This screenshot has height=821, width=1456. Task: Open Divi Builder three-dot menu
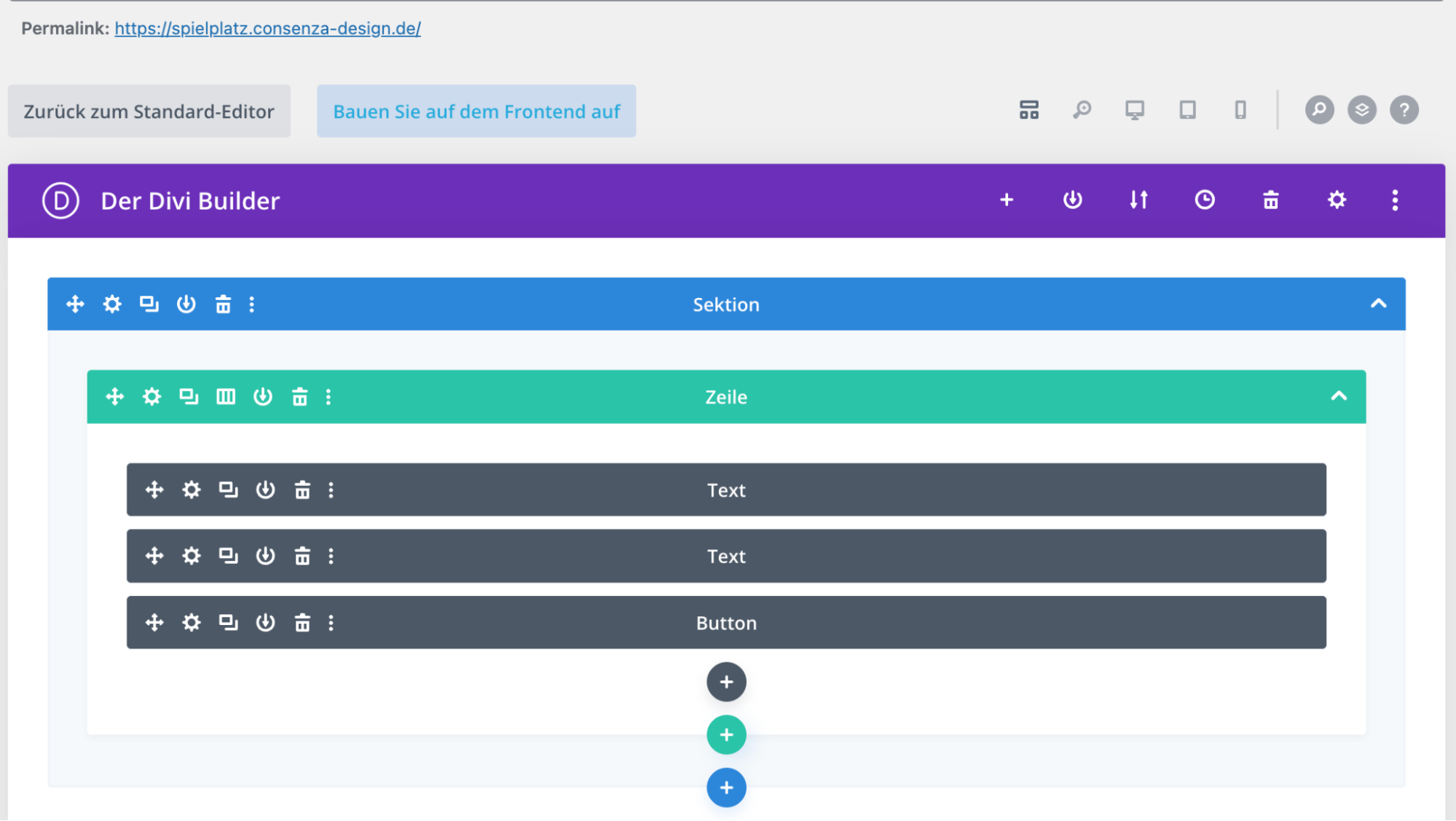pos(1395,200)
